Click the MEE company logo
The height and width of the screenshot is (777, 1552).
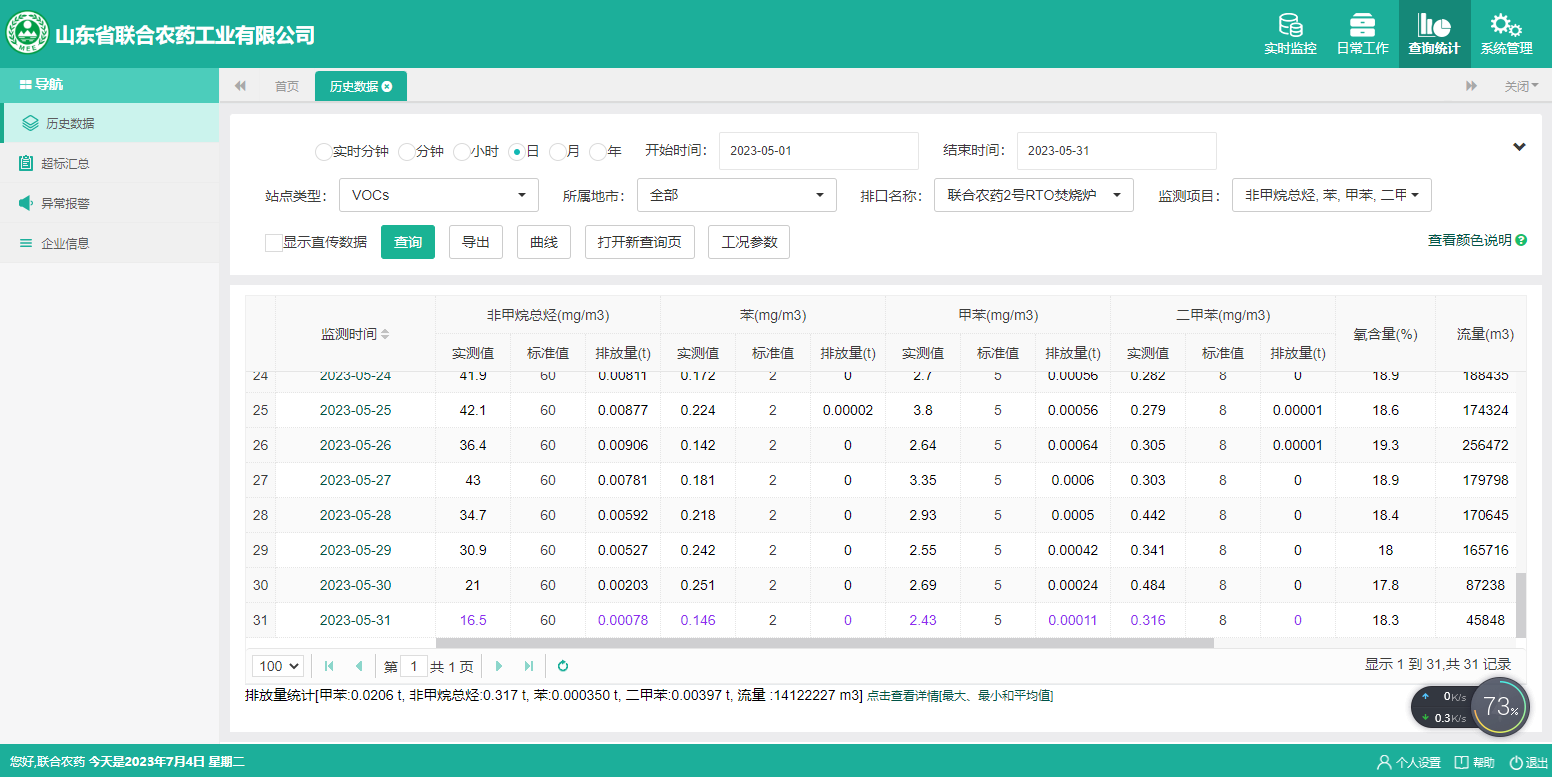coord(27,34)
